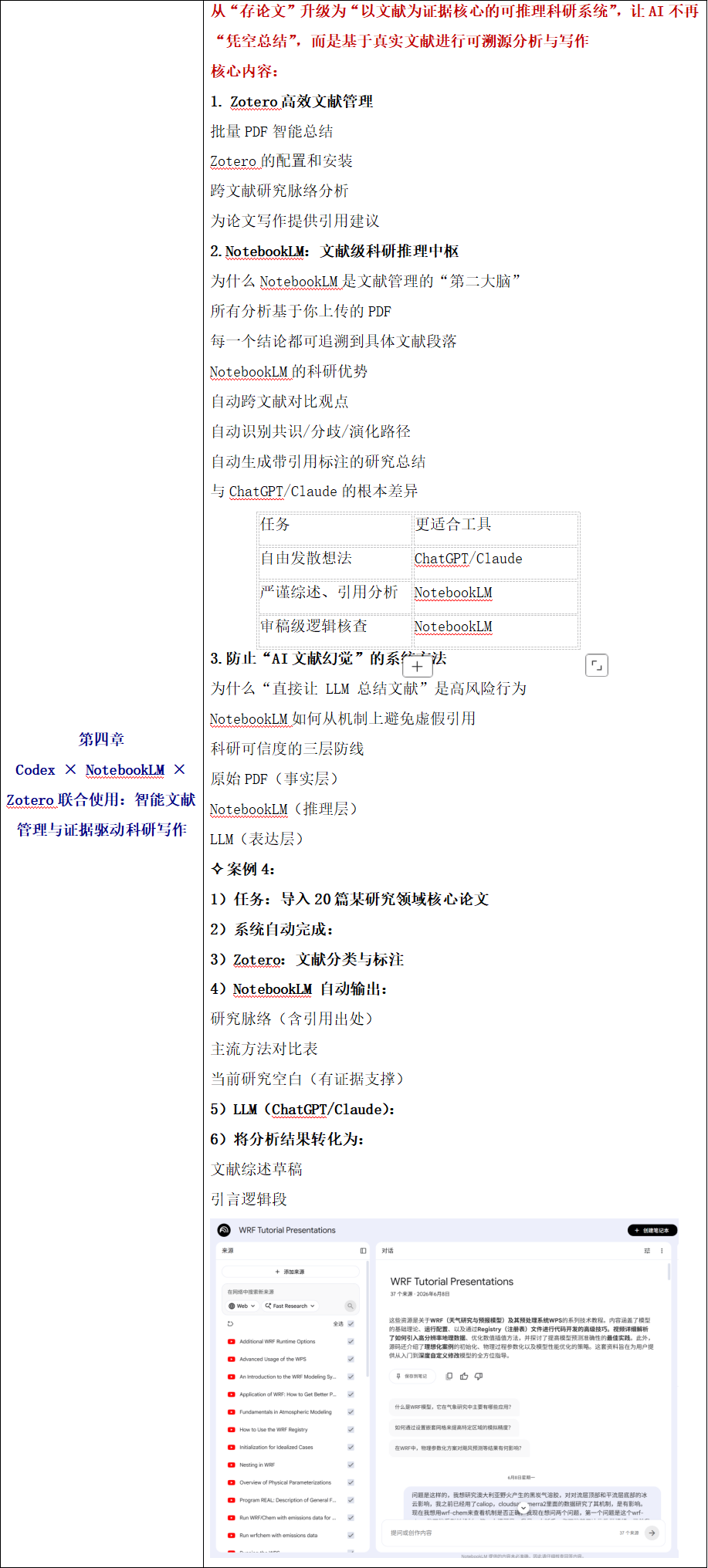Click YouTube icon for Run wrfchem with emissions data
The width and height of the screenshot is (708, 1568).
coord(231,1535)
